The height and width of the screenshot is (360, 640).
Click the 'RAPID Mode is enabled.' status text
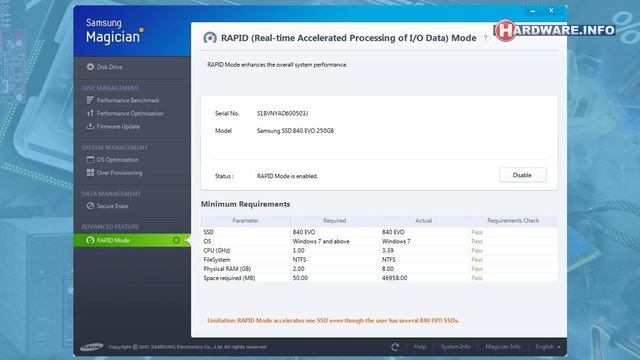287,176
